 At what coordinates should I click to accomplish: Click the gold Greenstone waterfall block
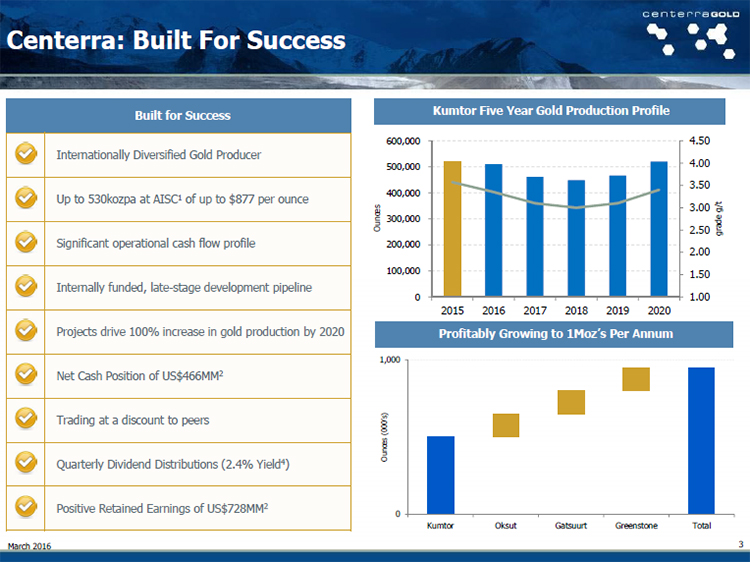(x=636, y=379)
